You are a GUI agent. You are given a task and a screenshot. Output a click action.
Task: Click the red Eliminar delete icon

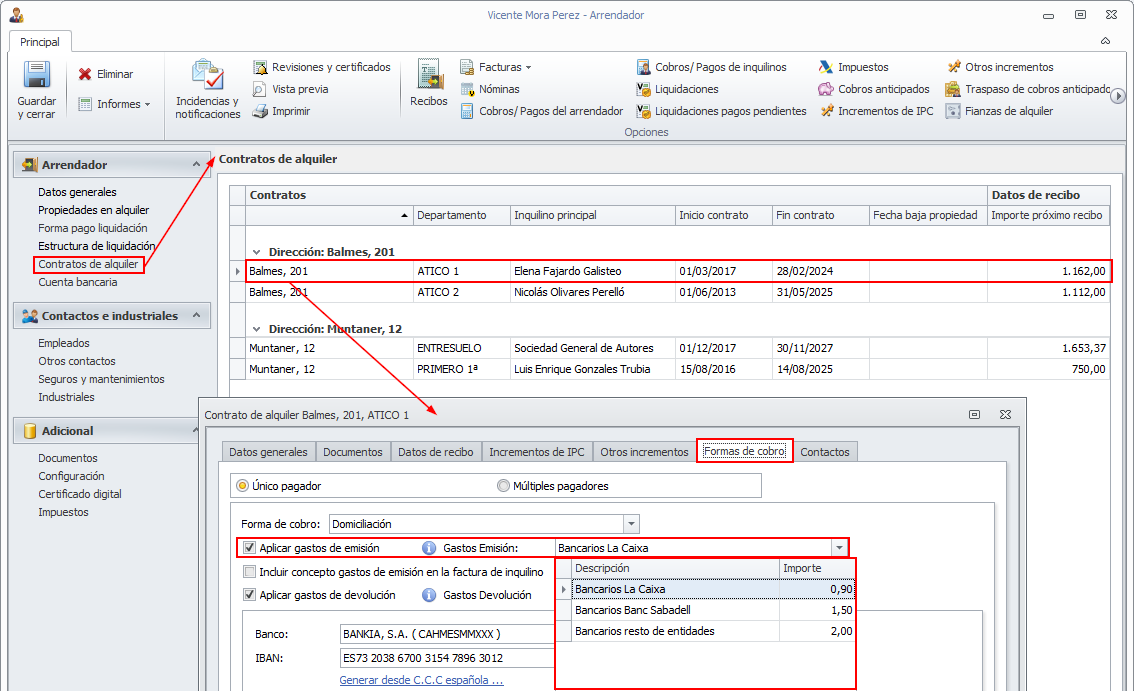click(x=85, y=74)
